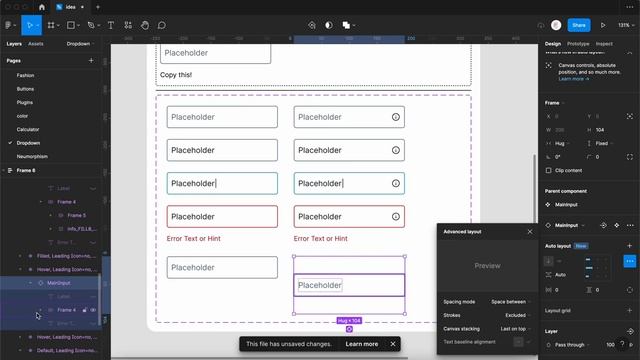Select the Rectangle shape tool

tap(71, 25)
